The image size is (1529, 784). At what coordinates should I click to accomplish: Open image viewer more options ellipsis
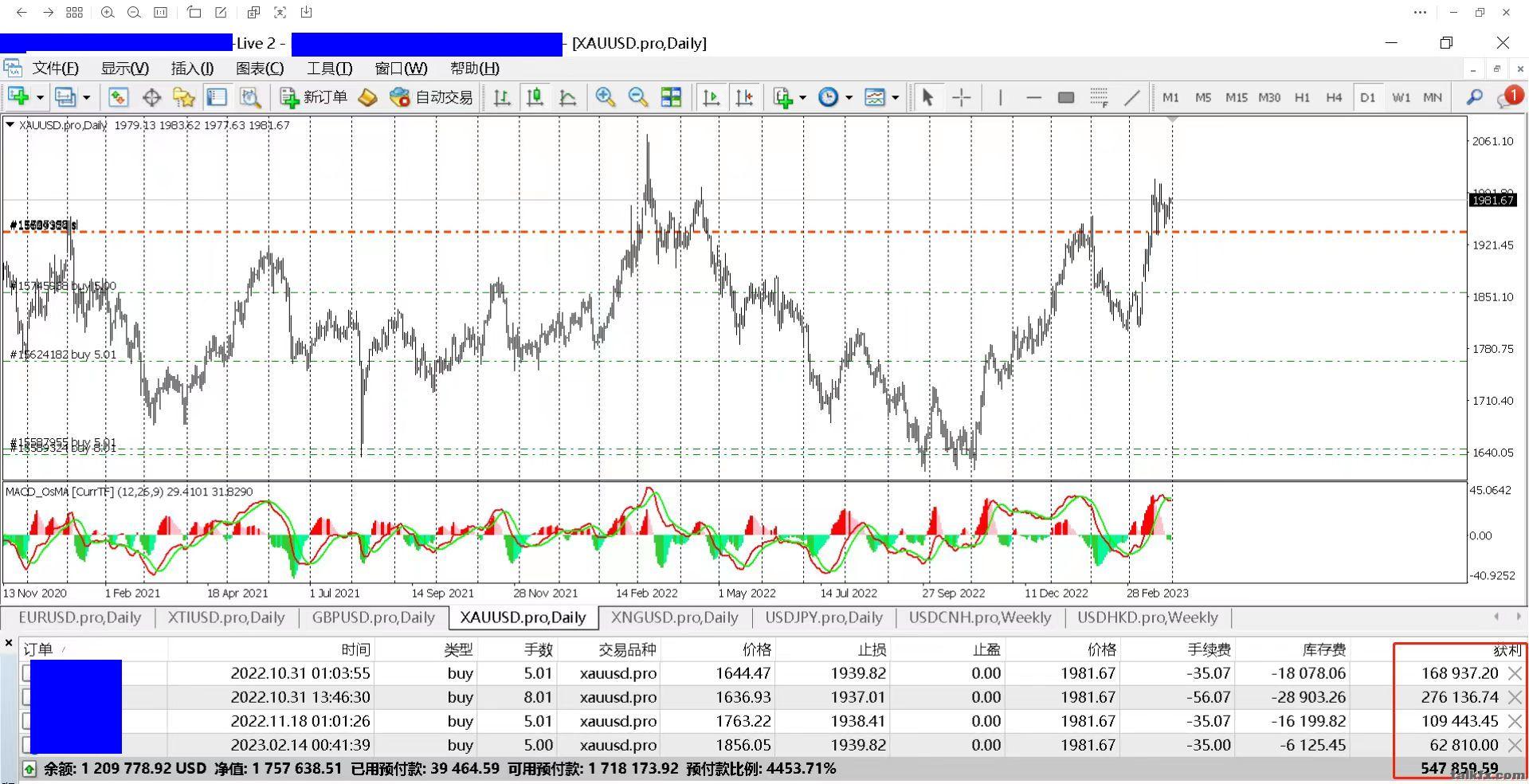pyautogui.click(x=1420, y=12)
